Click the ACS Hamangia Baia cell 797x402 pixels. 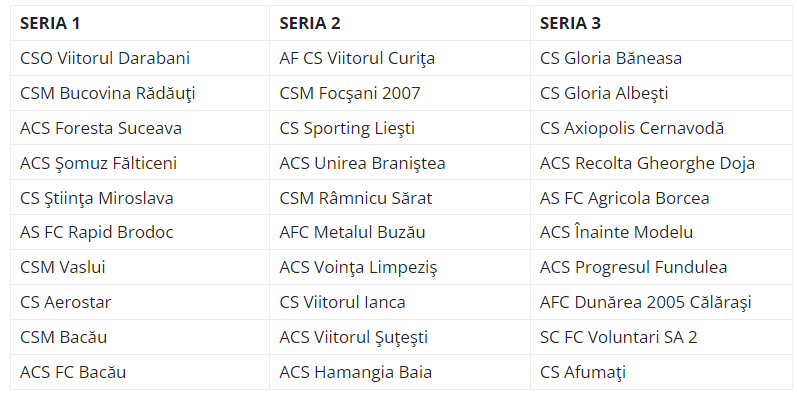(x=355, y=372)
